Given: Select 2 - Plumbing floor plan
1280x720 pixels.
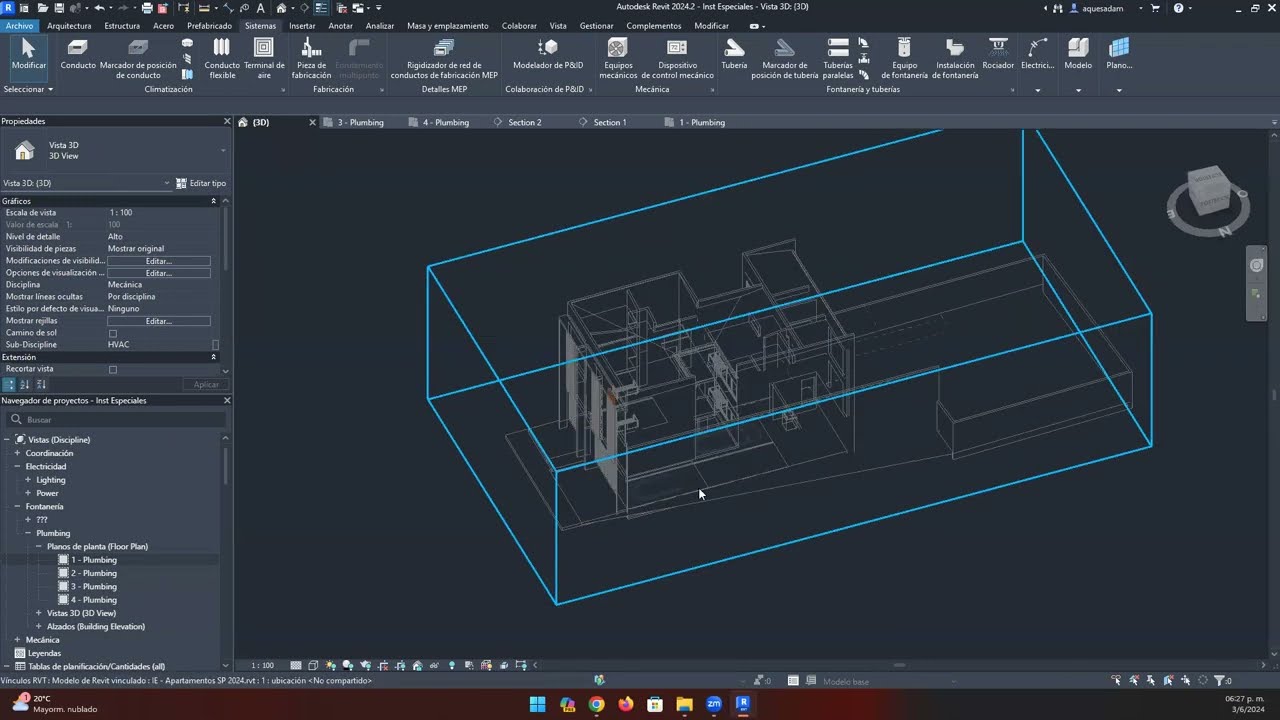Looking at the screenshot, I should 94,573.
